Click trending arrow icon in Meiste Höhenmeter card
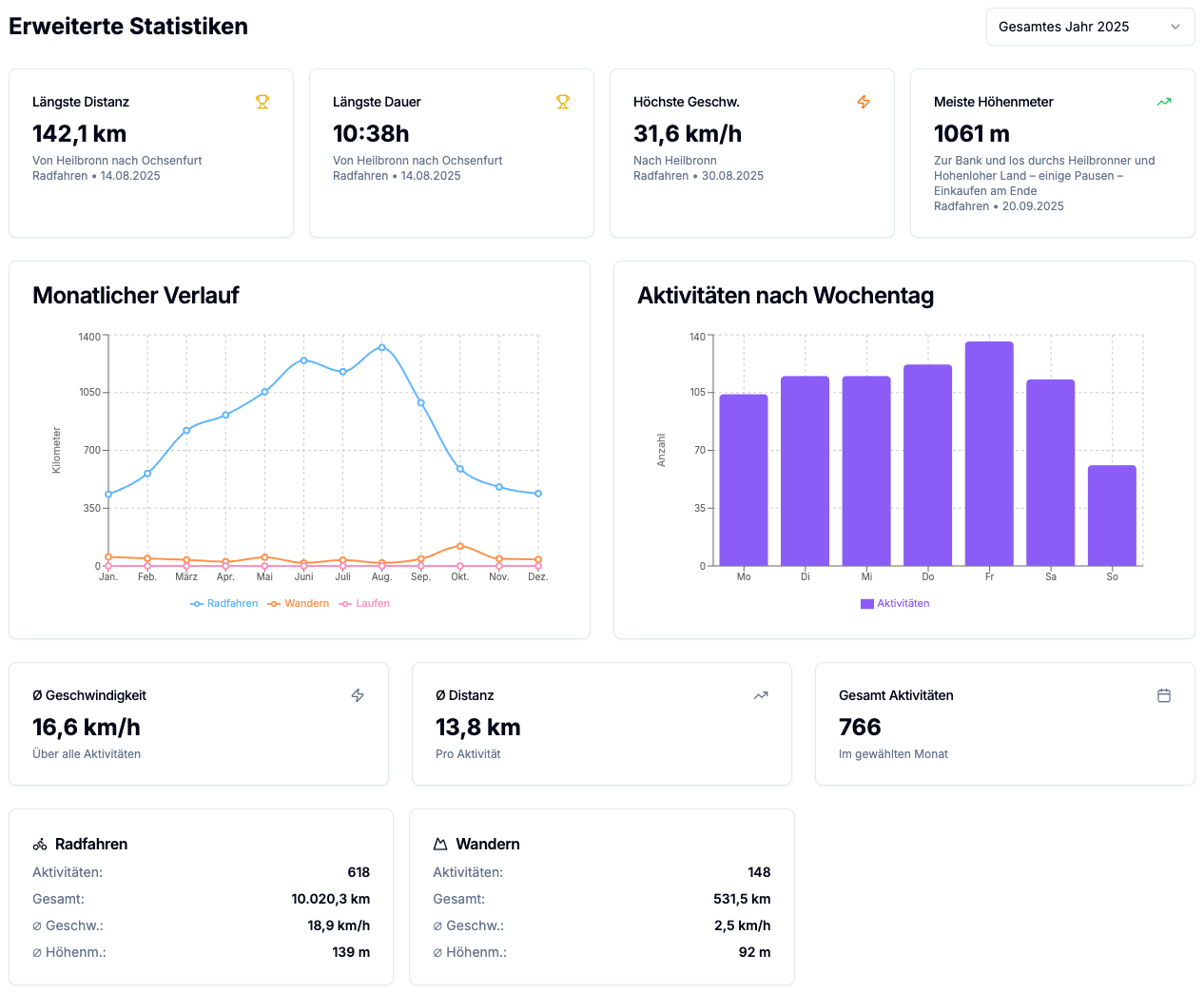Viewport: 1204px width, 993px height. pos(1164,102)
